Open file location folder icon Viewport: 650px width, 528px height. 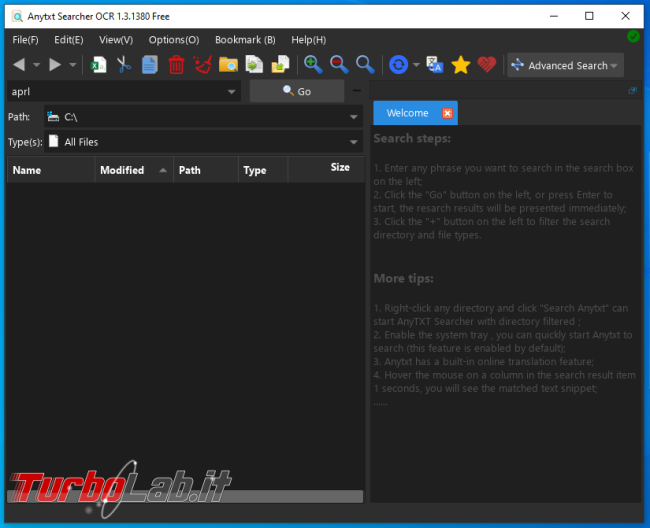pos(228,65)
